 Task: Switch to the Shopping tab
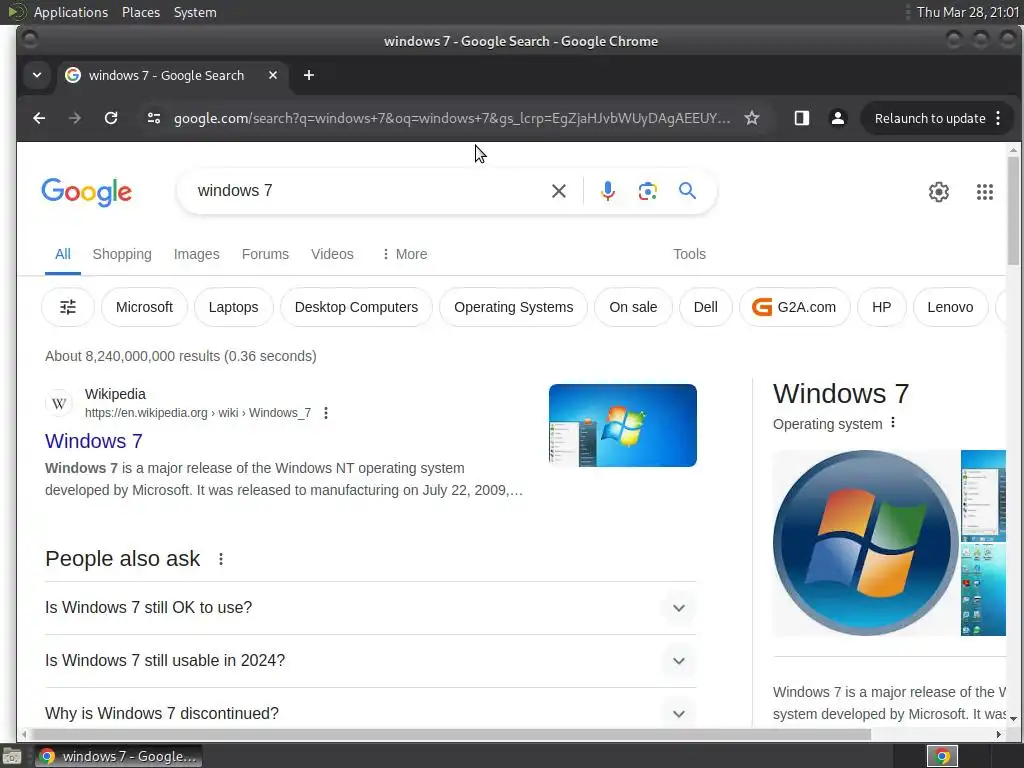pyautogui.click(x=122, y=254)
